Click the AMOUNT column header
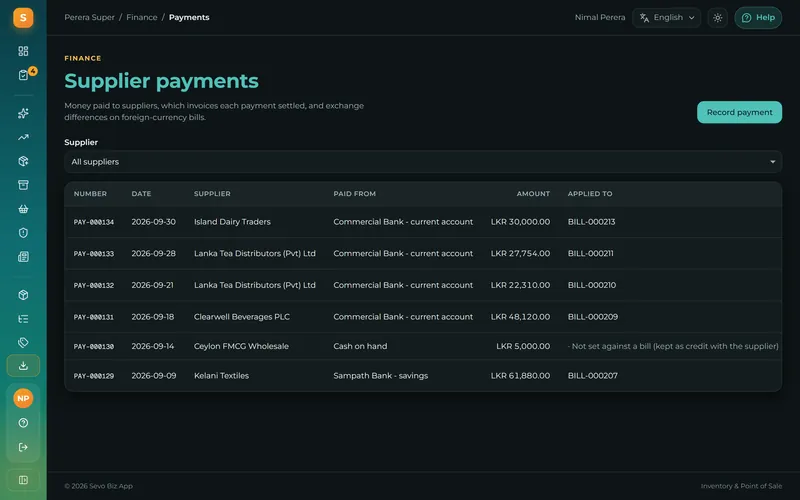This screenshot has height=500, width=800. 533,194
